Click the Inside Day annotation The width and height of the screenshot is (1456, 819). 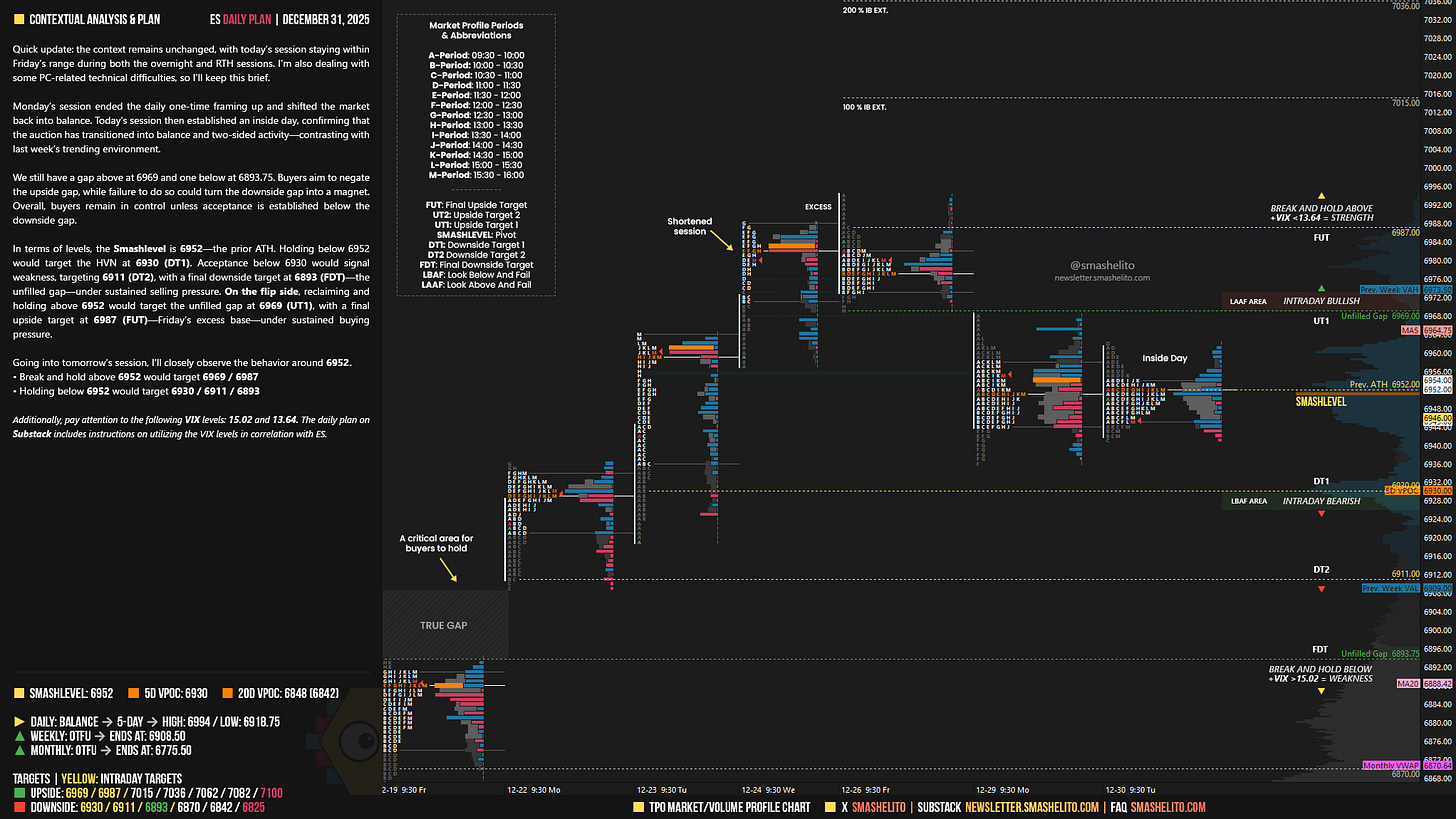tap(1165, 357)
